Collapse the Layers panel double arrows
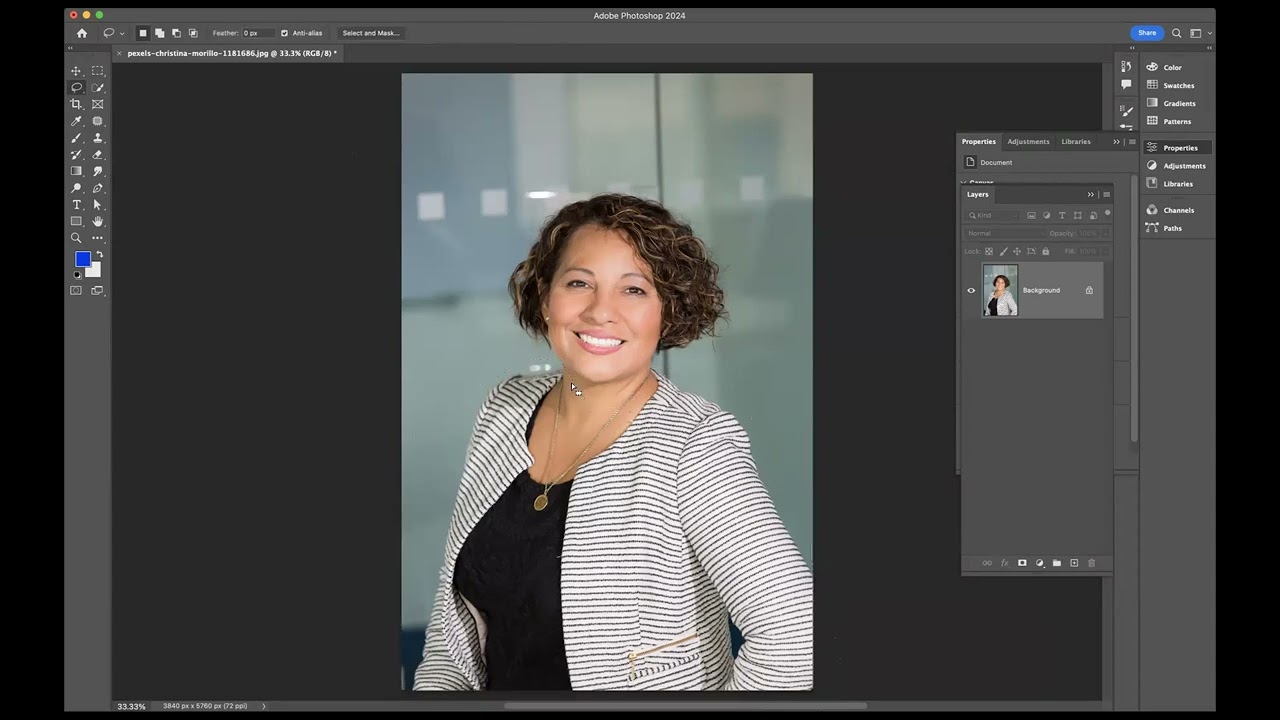The width and height of the screenshot is (1280, 720). tap(1091, 195)
